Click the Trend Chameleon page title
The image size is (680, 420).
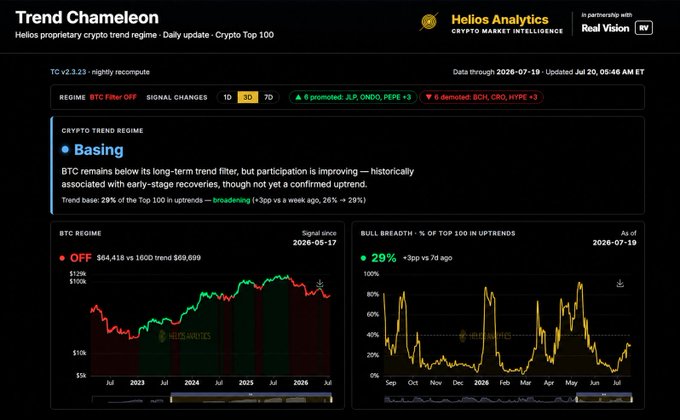[87, 18]
